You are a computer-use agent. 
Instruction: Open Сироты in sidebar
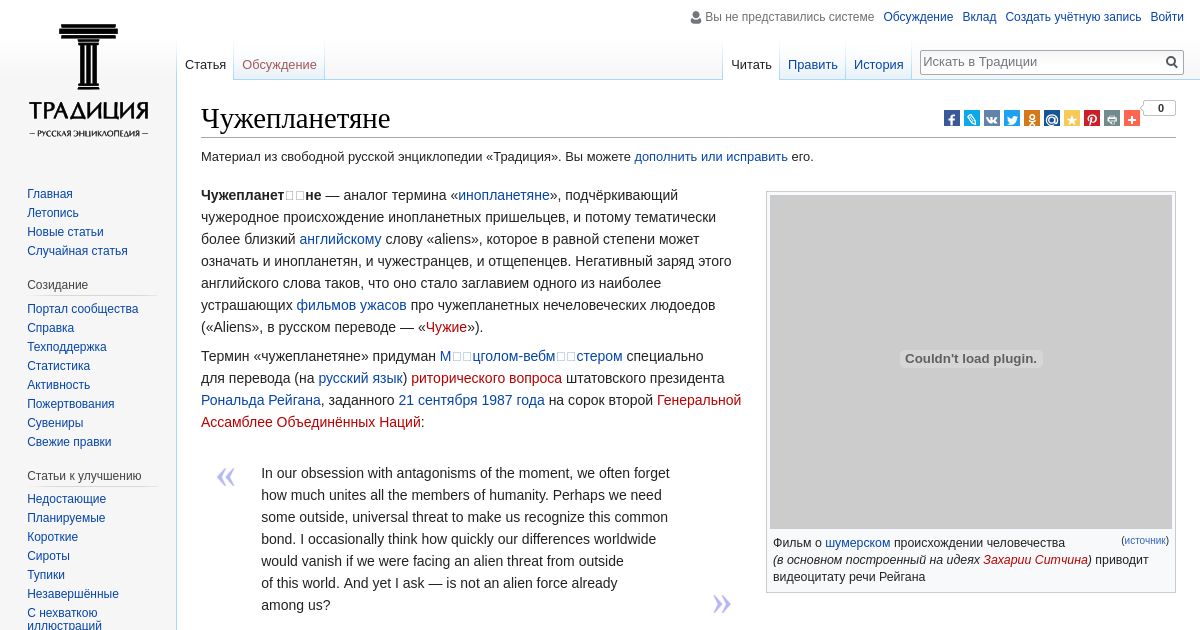[x=48, y=556]
